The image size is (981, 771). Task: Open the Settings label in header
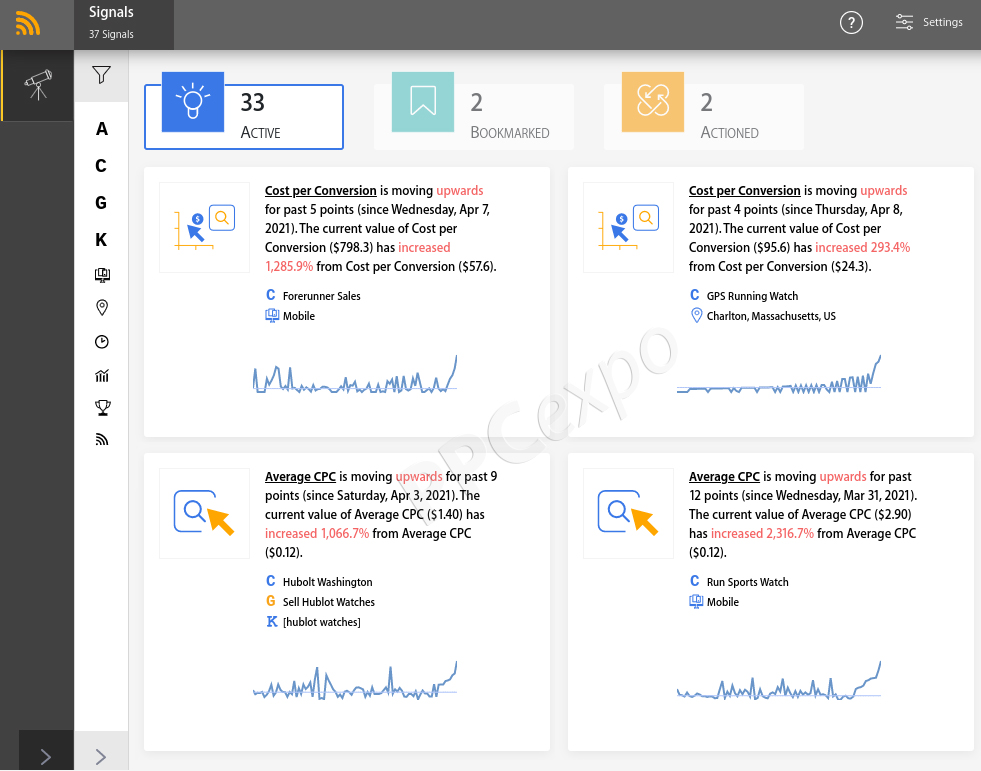[942, 22]
